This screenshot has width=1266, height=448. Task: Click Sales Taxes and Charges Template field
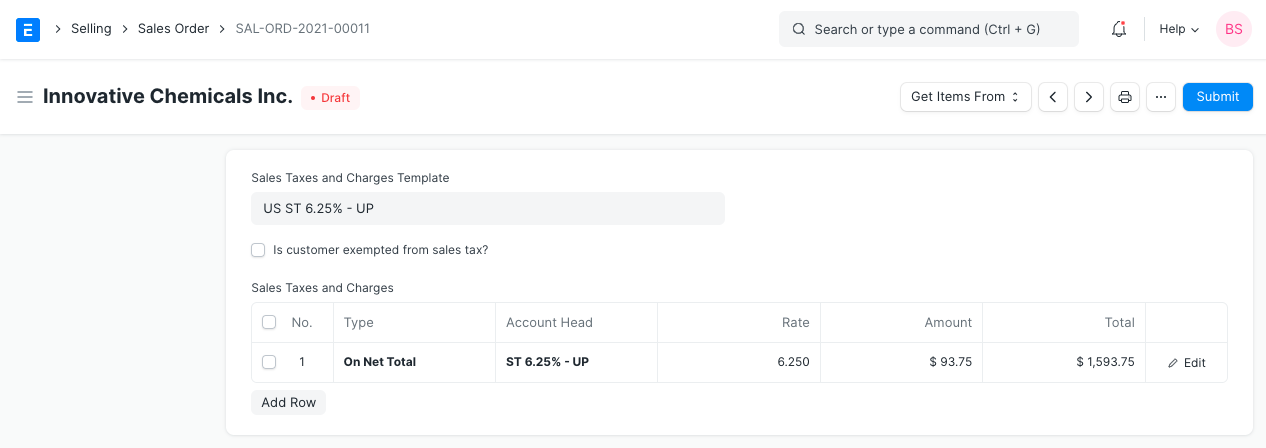tap(487, 209)
